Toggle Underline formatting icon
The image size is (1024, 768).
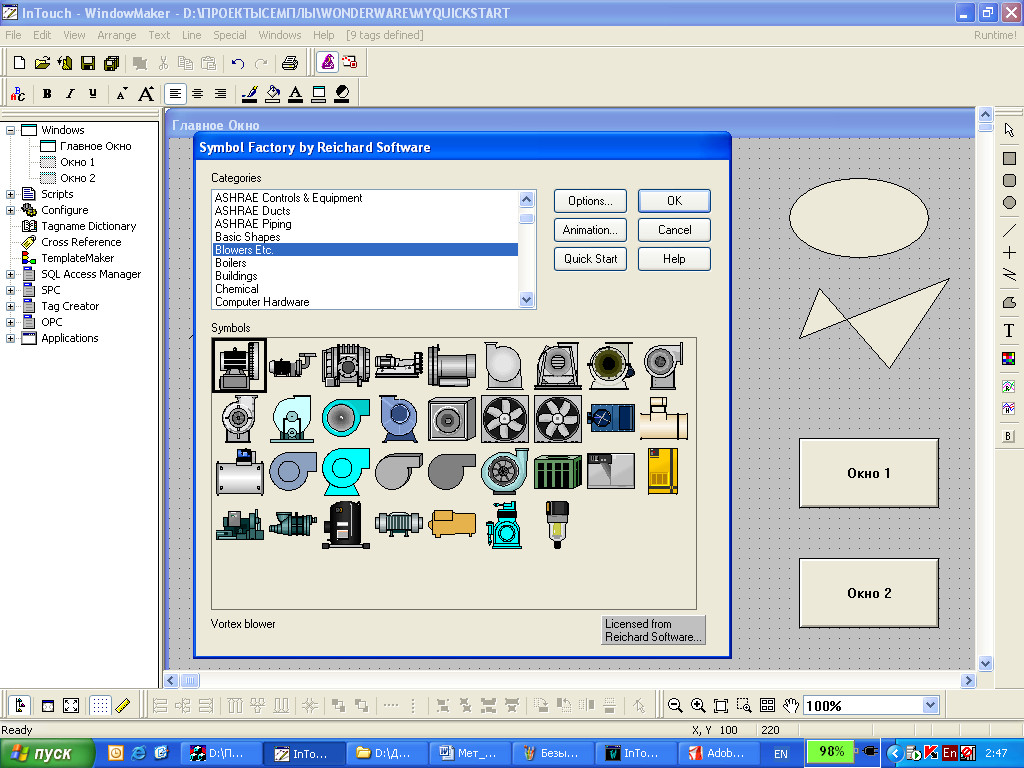[93, 93]
